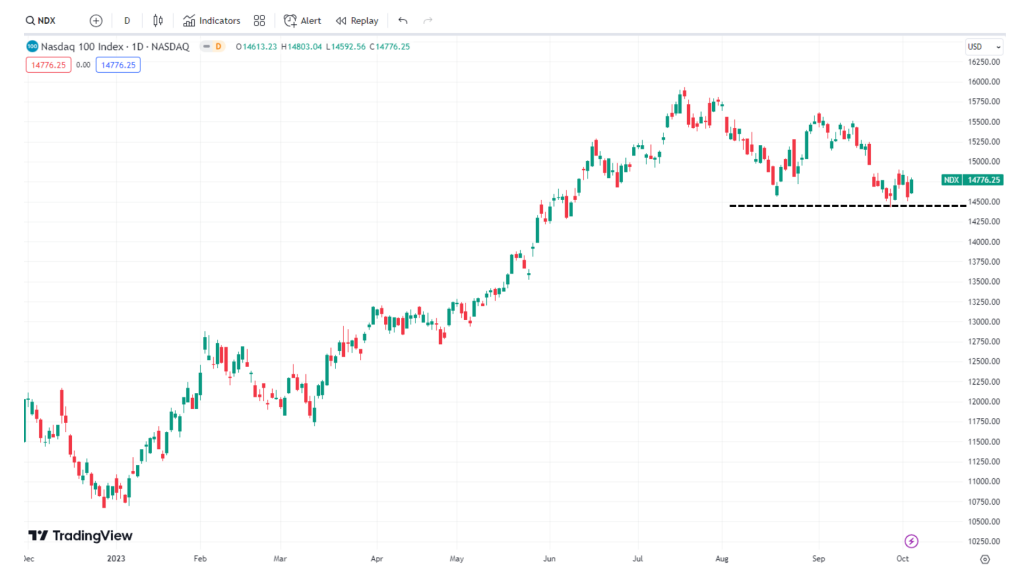The width and height of the screenshot is (1024, 576).
Task: Change the D time interval
Action: (x=127, y=21)
